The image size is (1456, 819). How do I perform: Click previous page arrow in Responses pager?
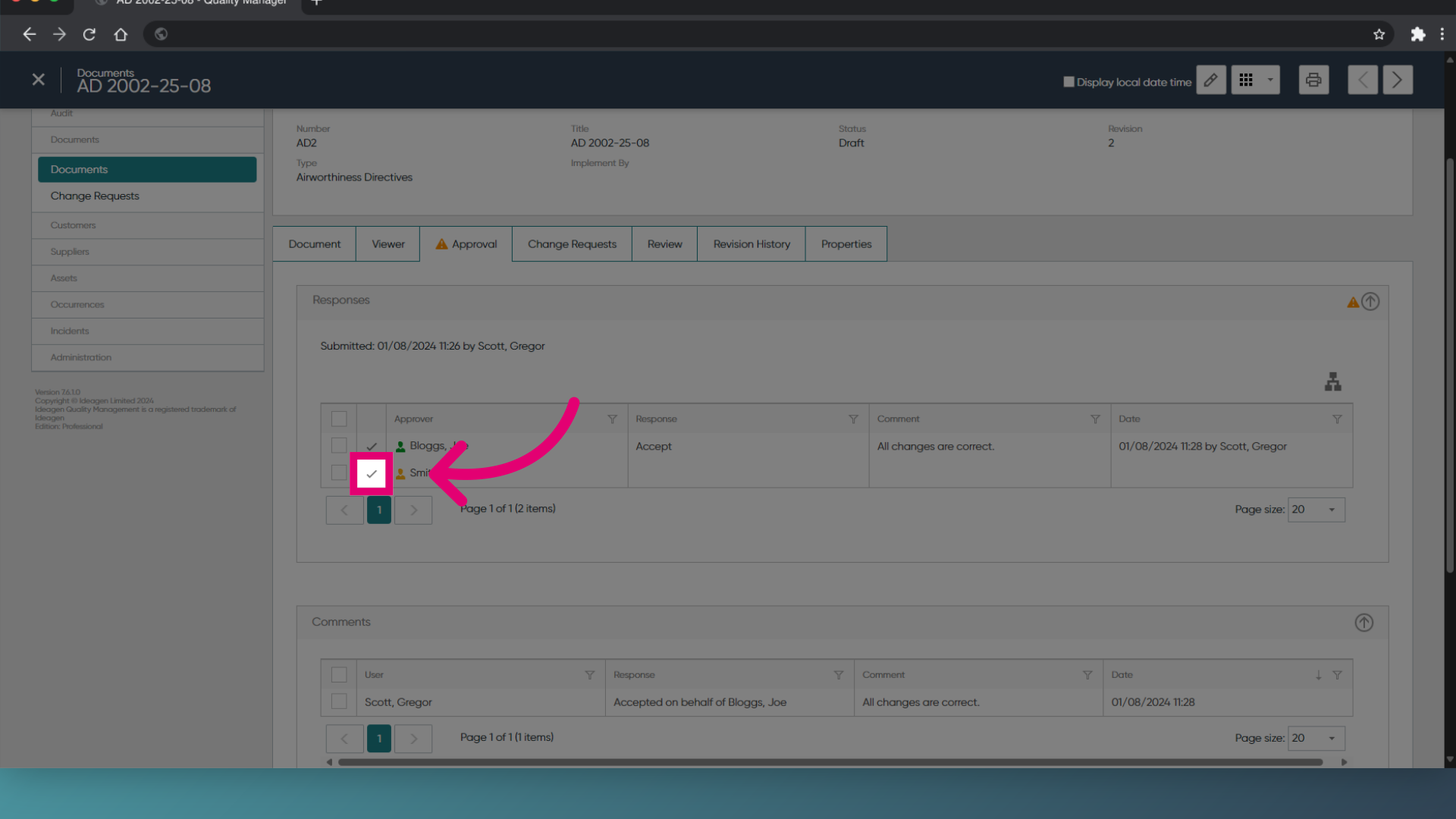[x=344, y=510]
